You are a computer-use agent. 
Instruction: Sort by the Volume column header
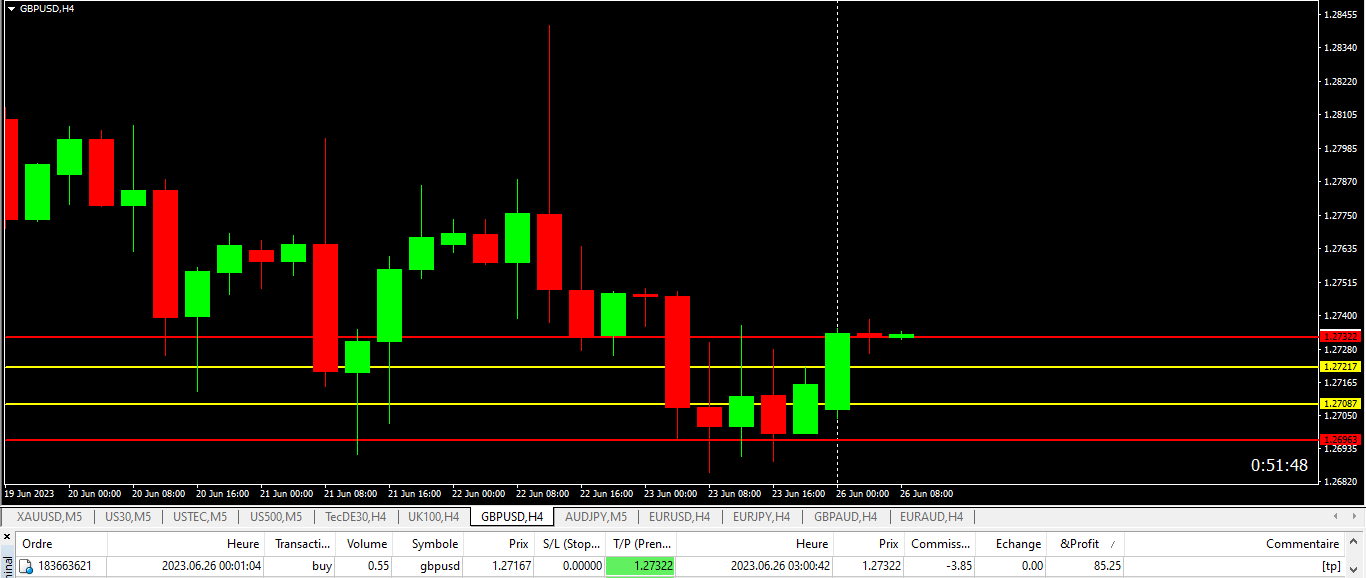[x=365, y=544]
